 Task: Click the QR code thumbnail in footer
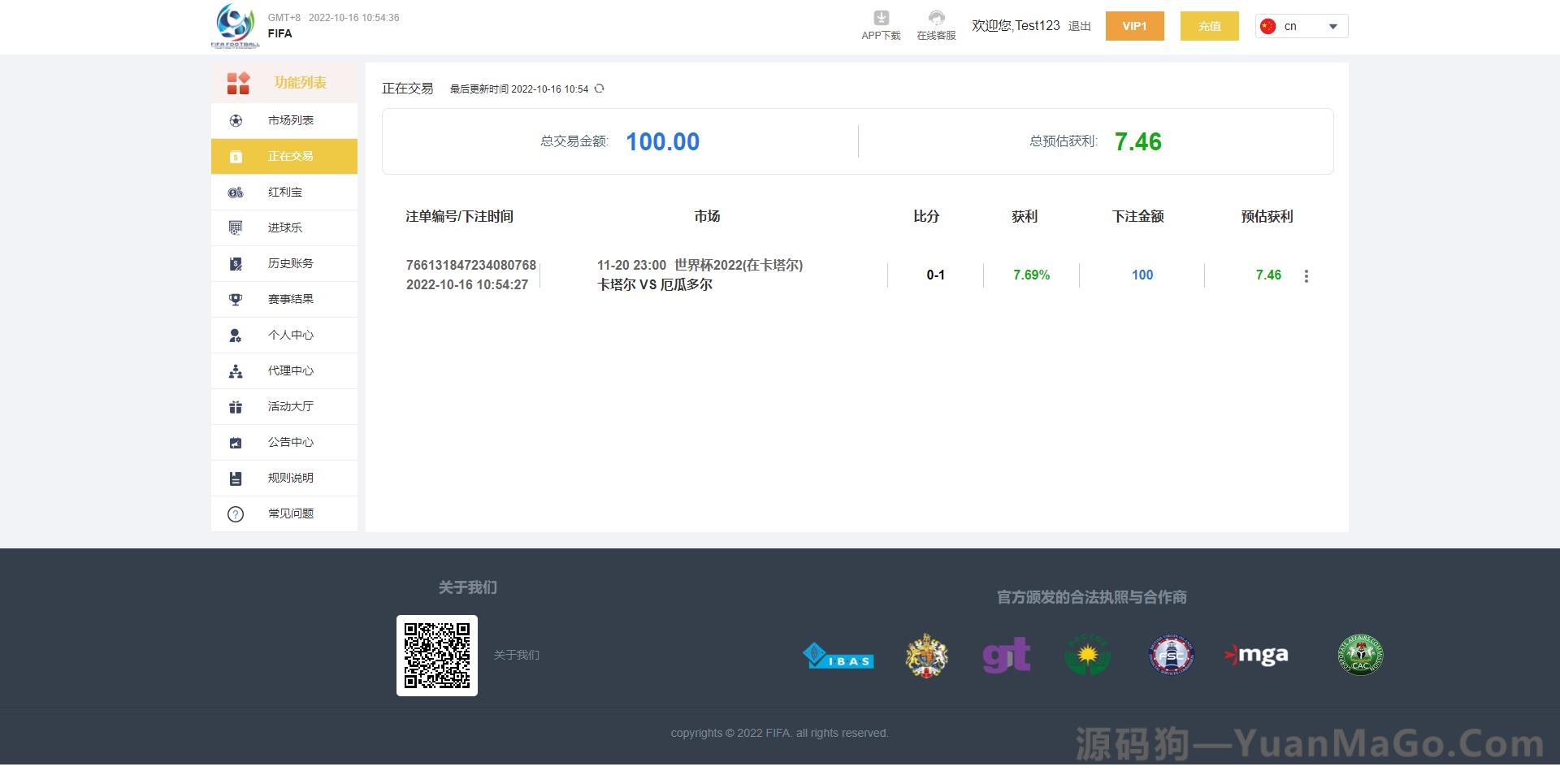pyautogui.click(x=436, y=655)
